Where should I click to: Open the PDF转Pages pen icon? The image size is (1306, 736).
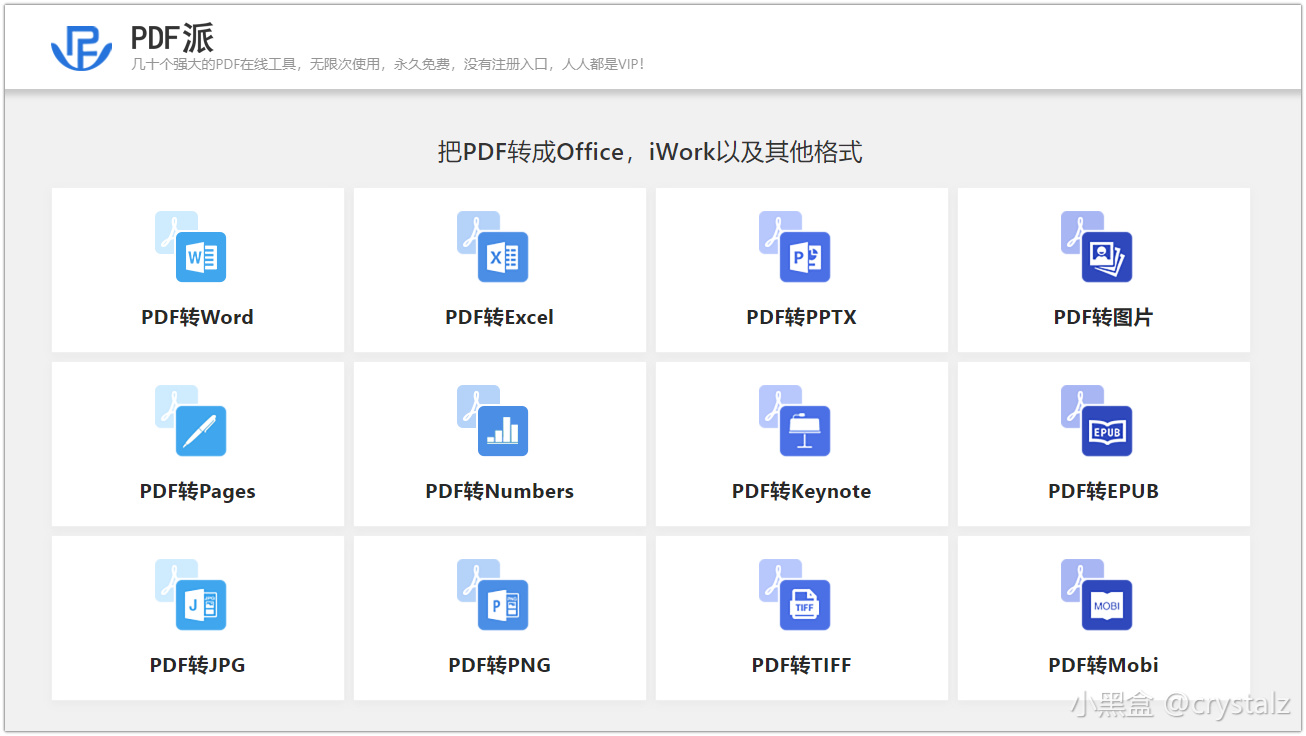pyautogui.click(x=191, y=421)
